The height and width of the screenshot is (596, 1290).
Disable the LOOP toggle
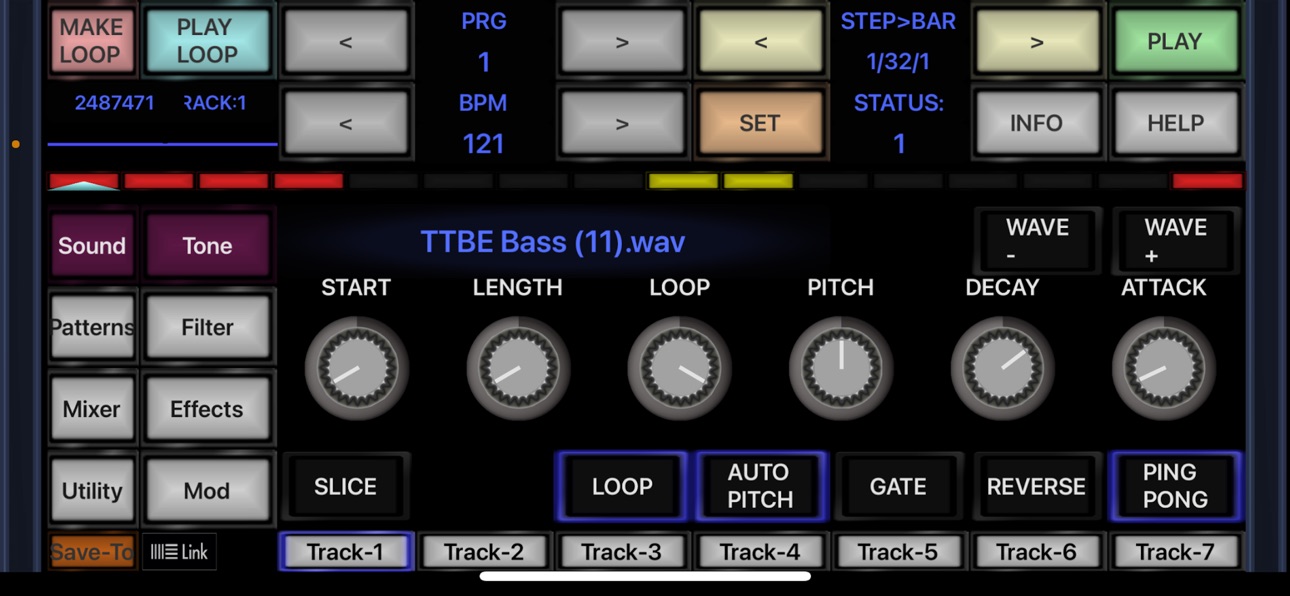622,486
